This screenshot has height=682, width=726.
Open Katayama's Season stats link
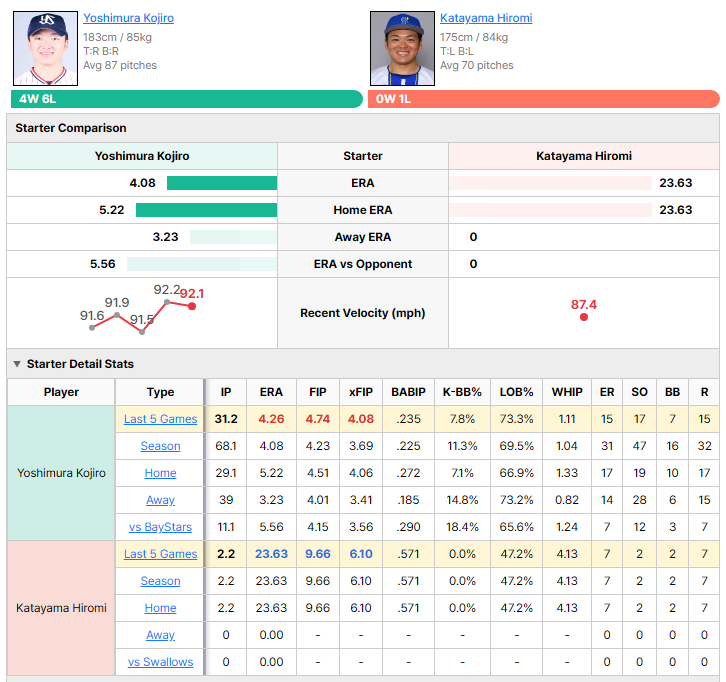[x=160, y=581]
